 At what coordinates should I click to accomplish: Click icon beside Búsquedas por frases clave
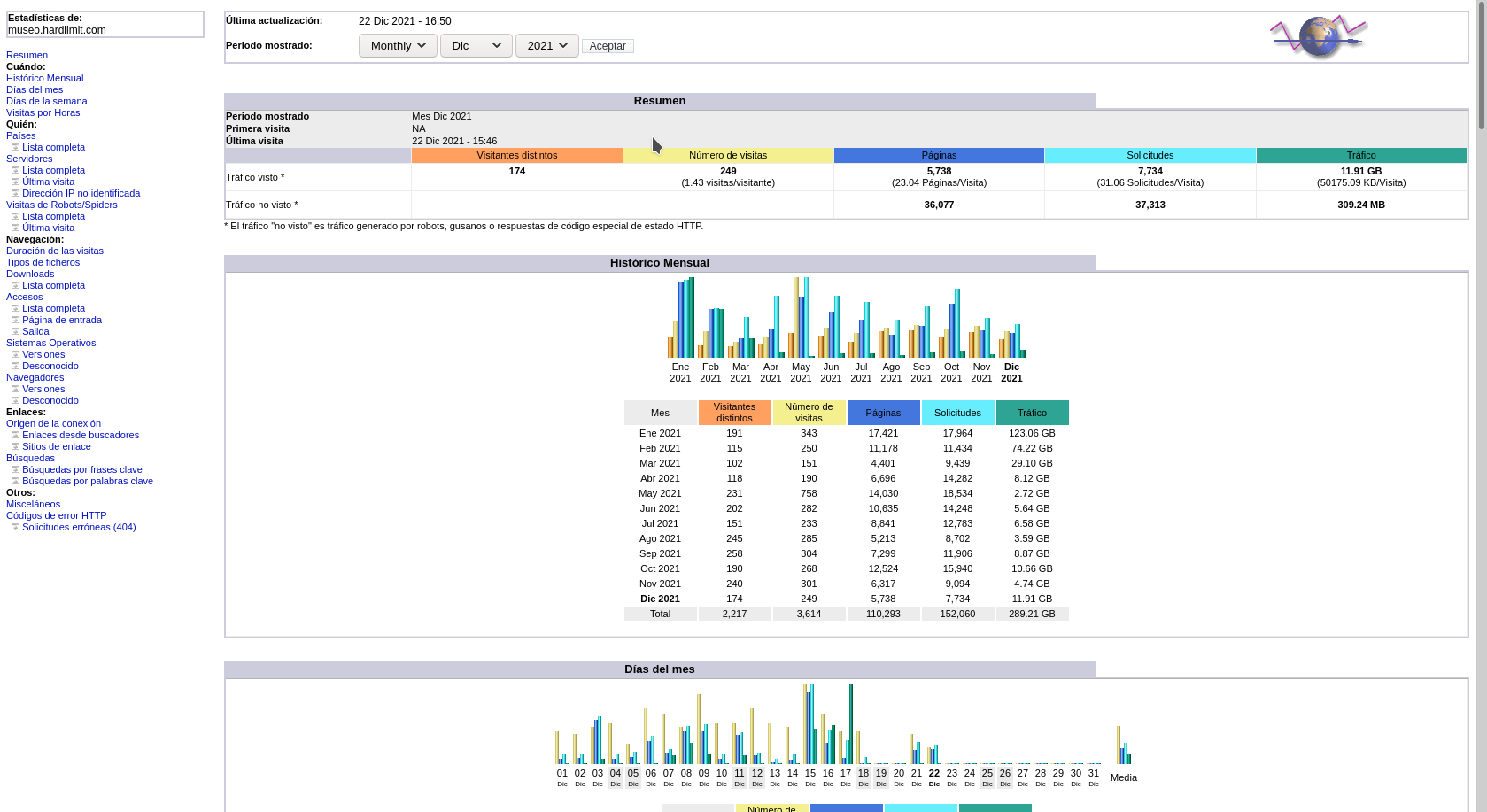15,469
